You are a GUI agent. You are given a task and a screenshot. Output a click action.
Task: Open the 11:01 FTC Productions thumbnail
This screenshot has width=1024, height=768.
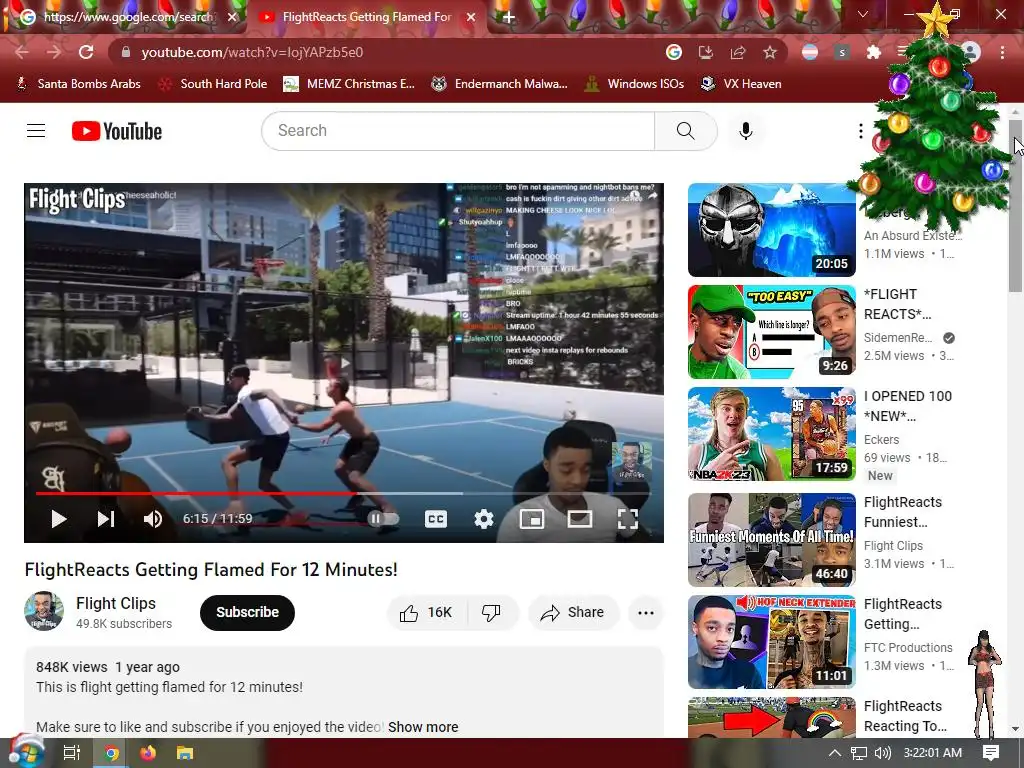(771, 642)
